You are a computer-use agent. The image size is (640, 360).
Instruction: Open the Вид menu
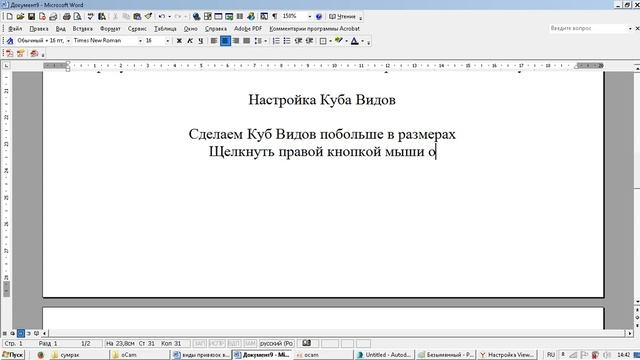coord(60,29)
